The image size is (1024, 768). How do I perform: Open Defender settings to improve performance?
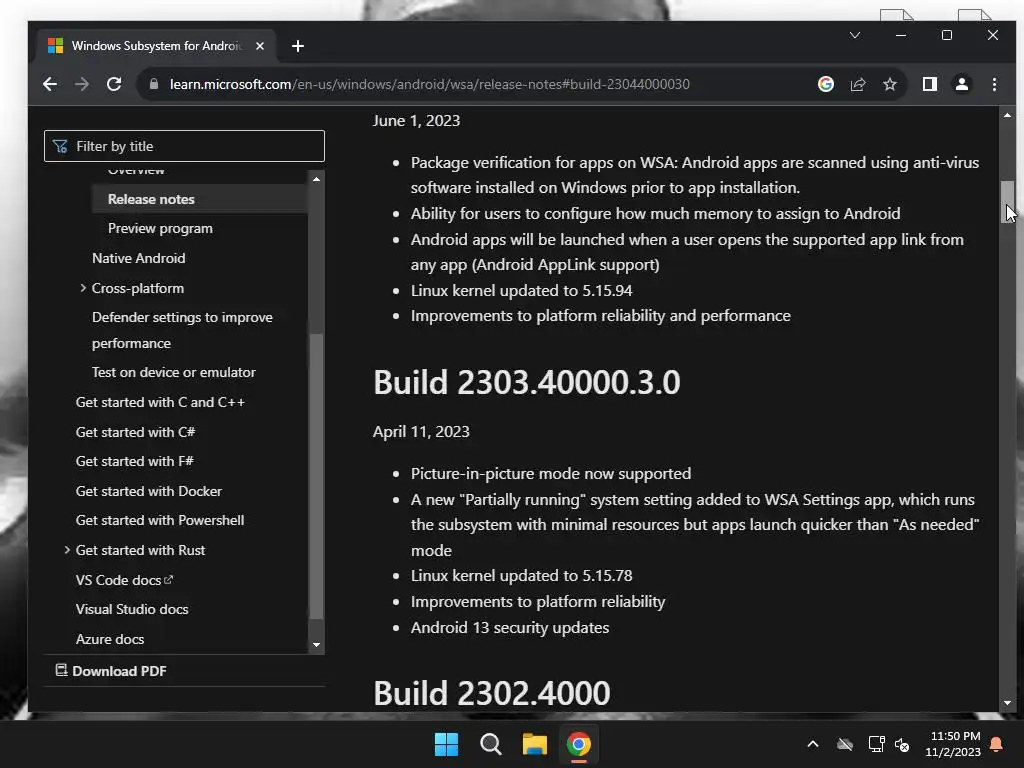coord(182,330)
